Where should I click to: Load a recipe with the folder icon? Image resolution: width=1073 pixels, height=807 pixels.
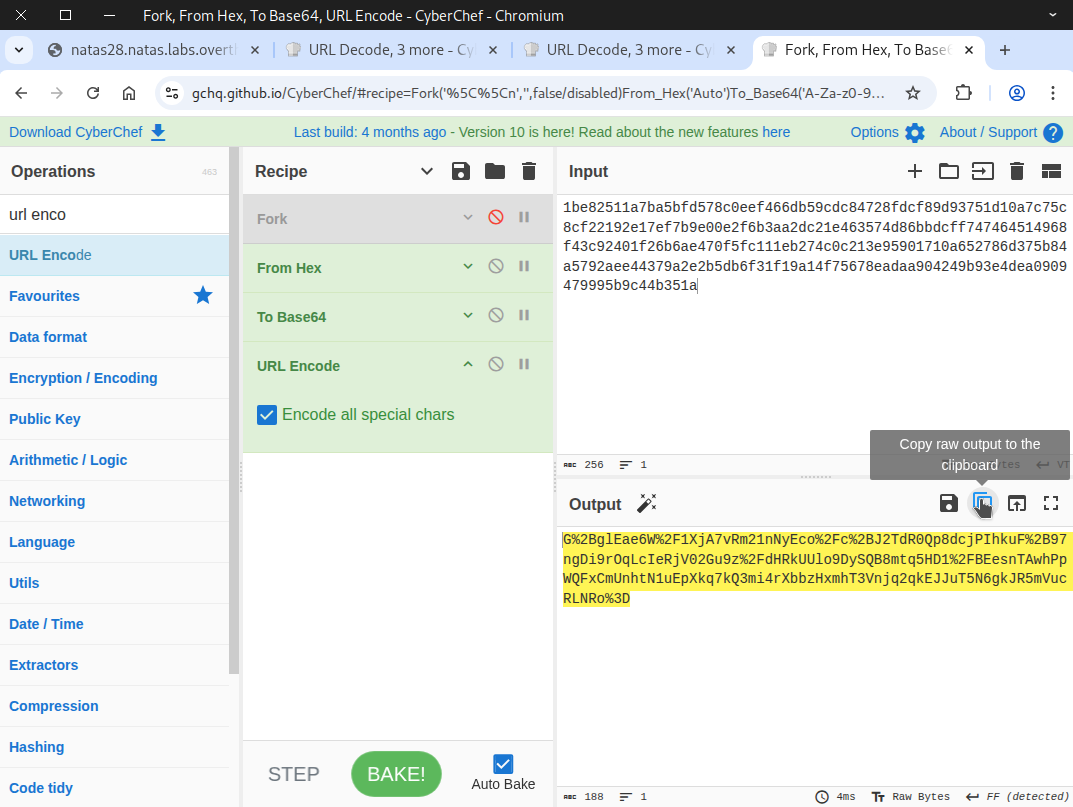point(495,171)
